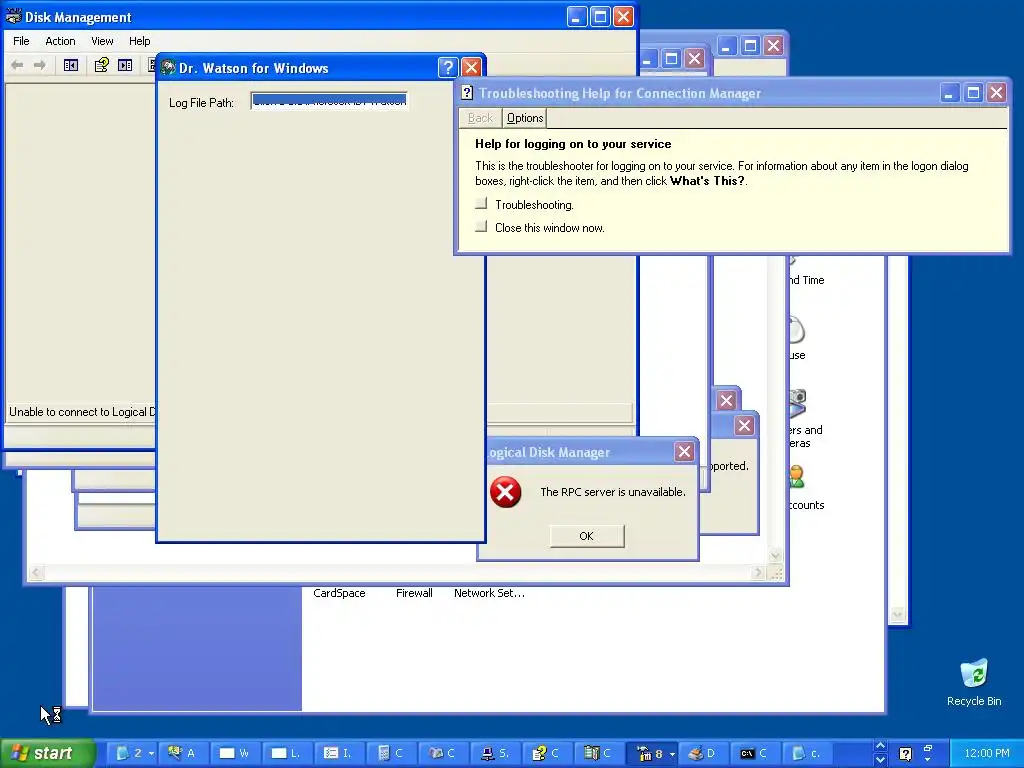Click the taskbar scroll-down arrow

(880, 760)
